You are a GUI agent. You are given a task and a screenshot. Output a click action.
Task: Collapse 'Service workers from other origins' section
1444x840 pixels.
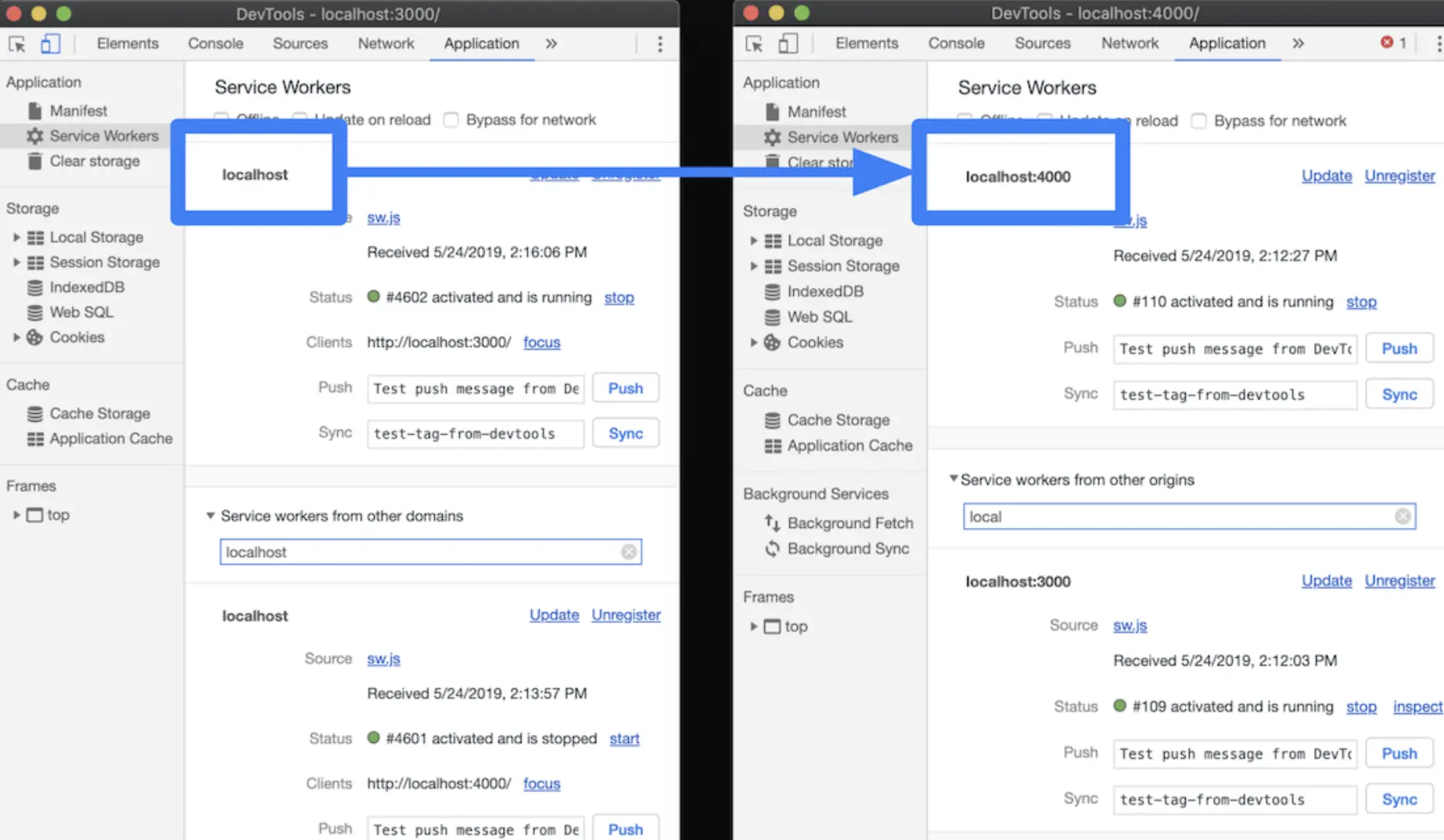click(954, 479)
